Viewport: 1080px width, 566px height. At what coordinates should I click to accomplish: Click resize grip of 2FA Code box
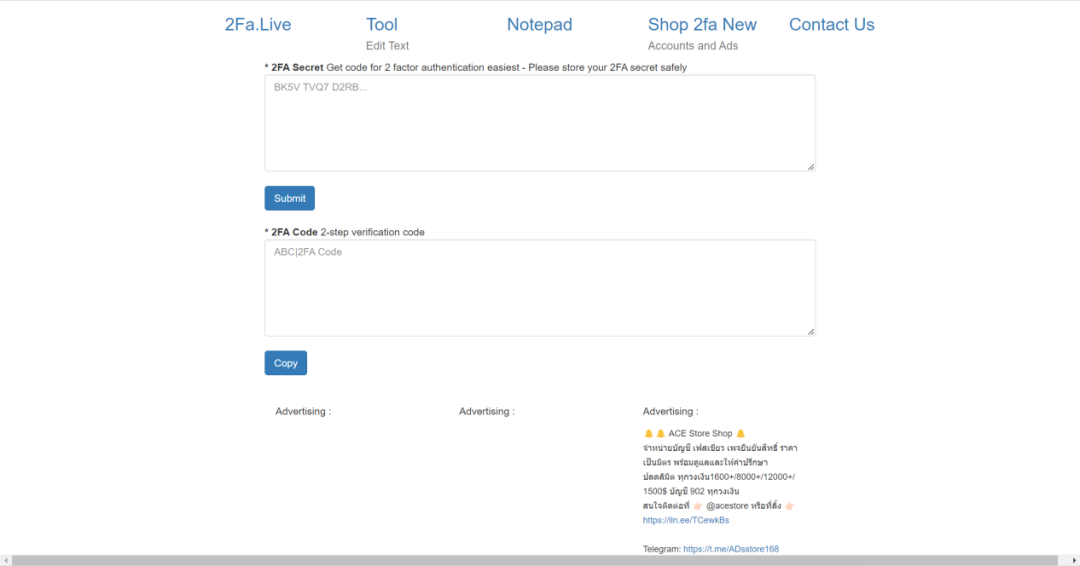(x=810, y=332)
